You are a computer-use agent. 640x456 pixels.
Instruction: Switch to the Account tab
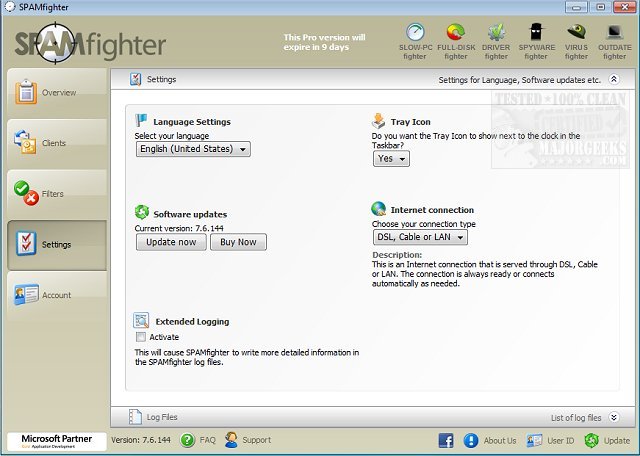pos(57,295)
